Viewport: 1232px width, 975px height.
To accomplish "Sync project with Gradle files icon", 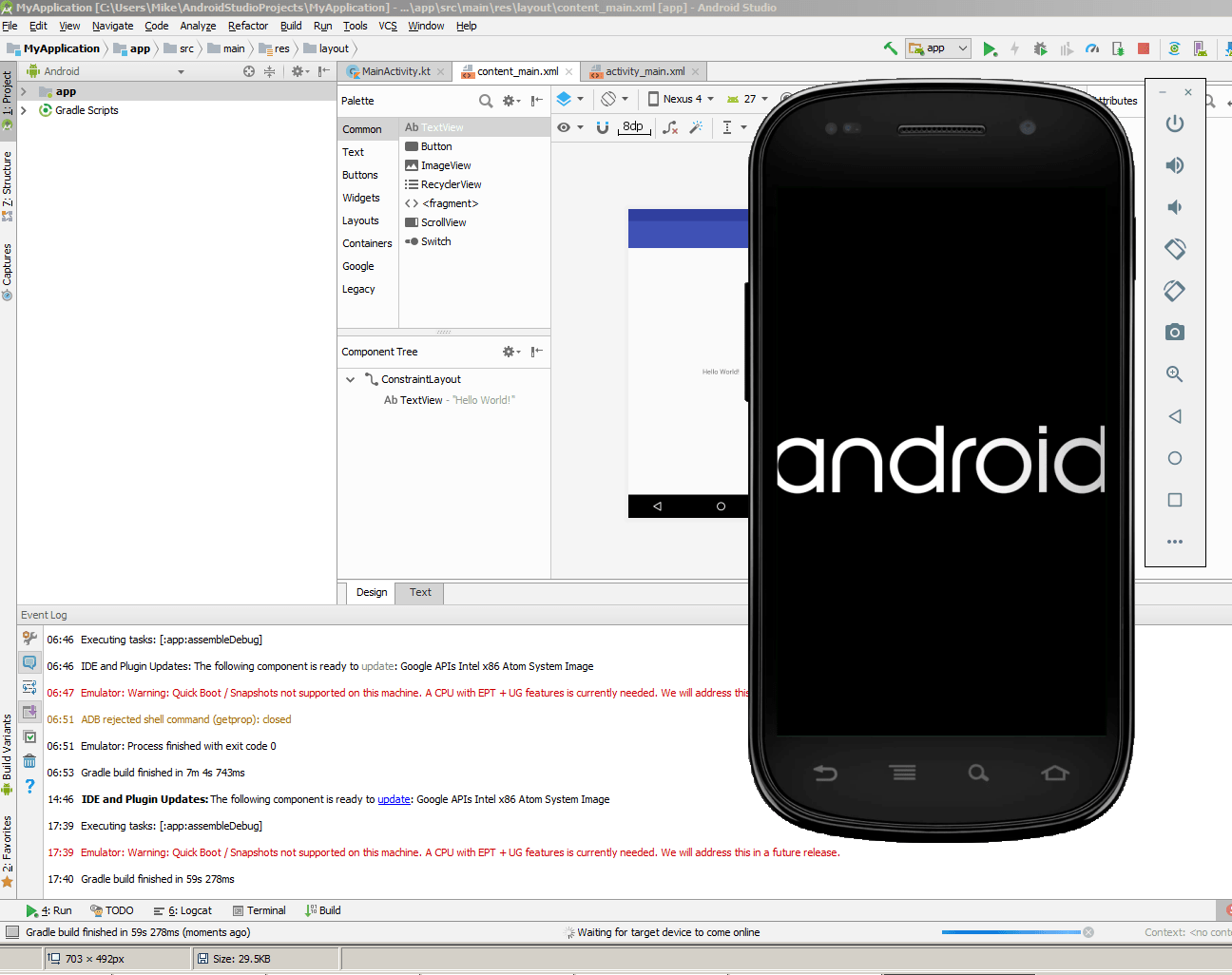I will click(x=1174, y=48).
